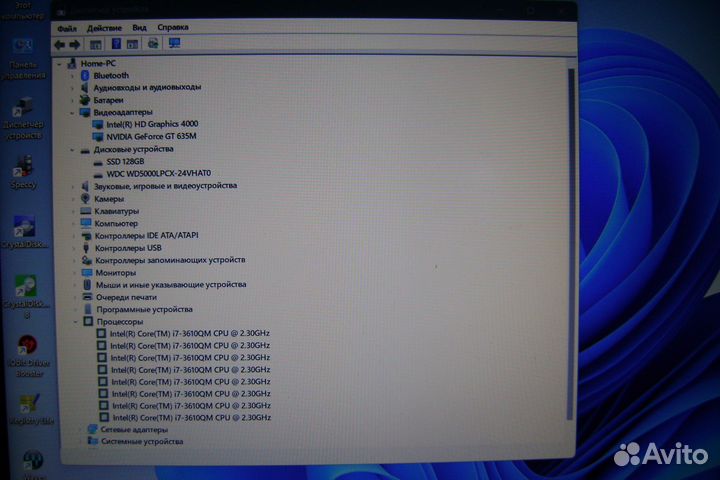This screenshot has height=480, width=720.
Task: Click the Системные устройства icon
Action: tap(93, 441)
